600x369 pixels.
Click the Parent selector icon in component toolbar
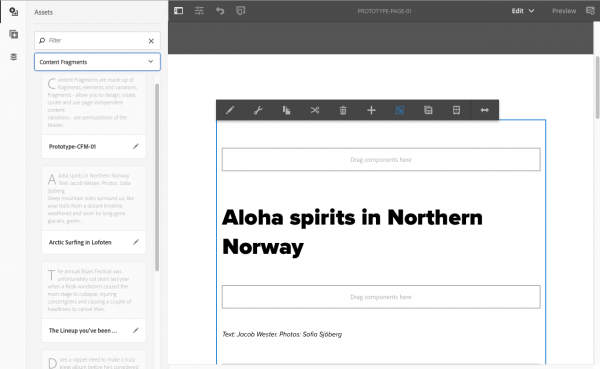click(x=456, y=110)
